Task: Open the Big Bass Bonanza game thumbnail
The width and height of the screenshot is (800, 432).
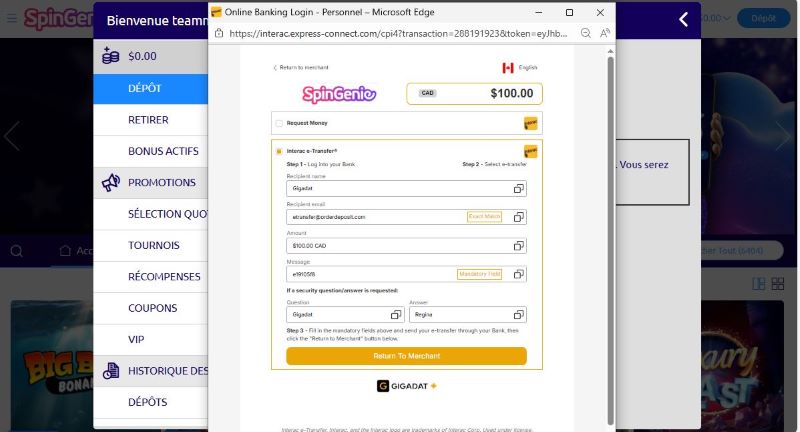Action: (52, 366)
